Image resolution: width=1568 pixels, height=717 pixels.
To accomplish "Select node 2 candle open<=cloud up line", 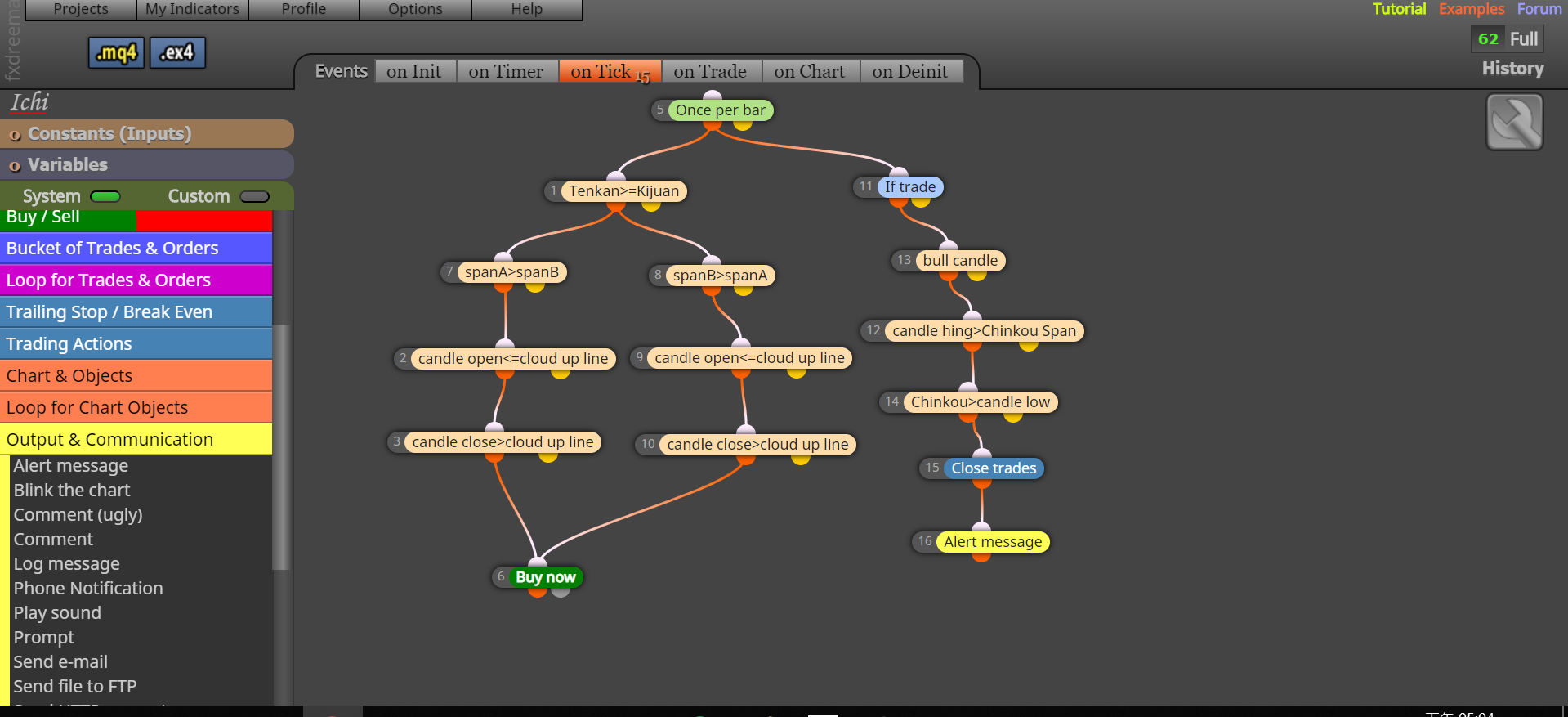I will (513, 359).
